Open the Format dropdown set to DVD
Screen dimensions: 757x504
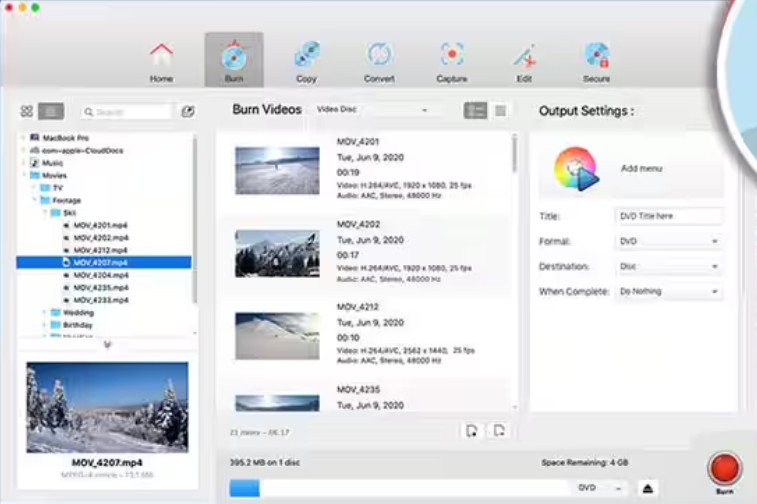coord(668,241)
